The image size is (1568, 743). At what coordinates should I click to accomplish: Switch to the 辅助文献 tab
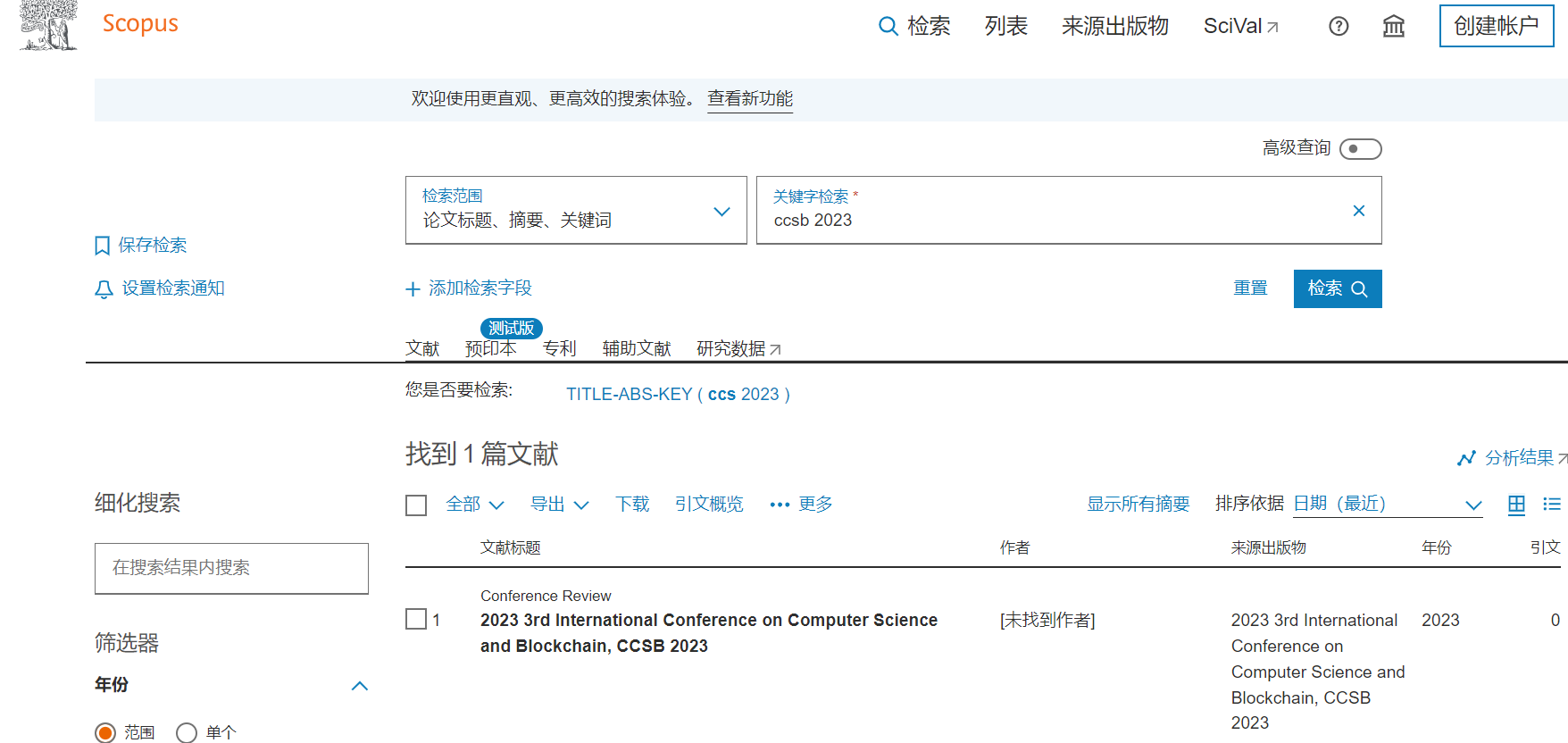pyautogui.click(x=637, y=348)
